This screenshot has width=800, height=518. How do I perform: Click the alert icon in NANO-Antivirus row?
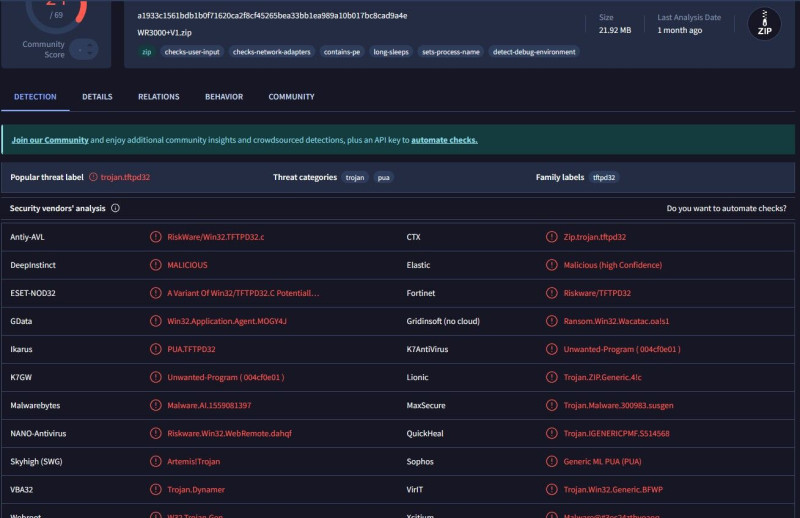pyautogui.click(x=156, y=433)
